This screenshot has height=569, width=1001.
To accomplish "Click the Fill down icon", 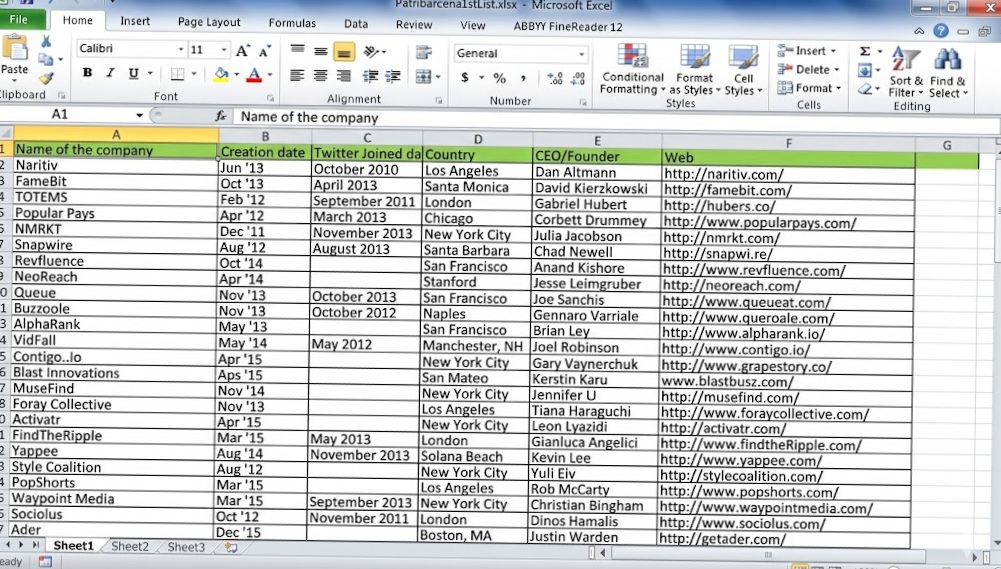I will coord(866,70).
